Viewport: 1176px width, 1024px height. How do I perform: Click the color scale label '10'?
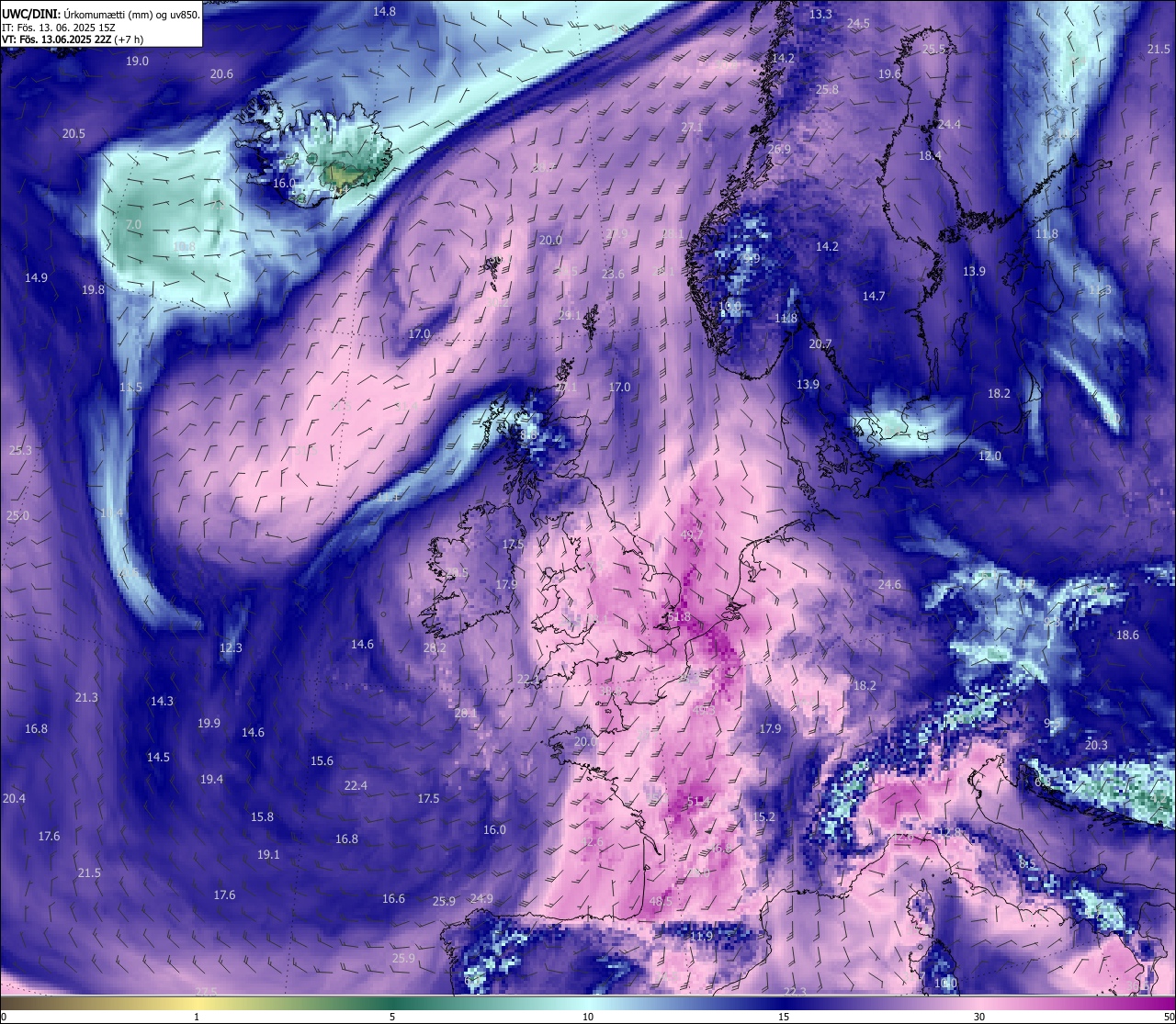588,1017
